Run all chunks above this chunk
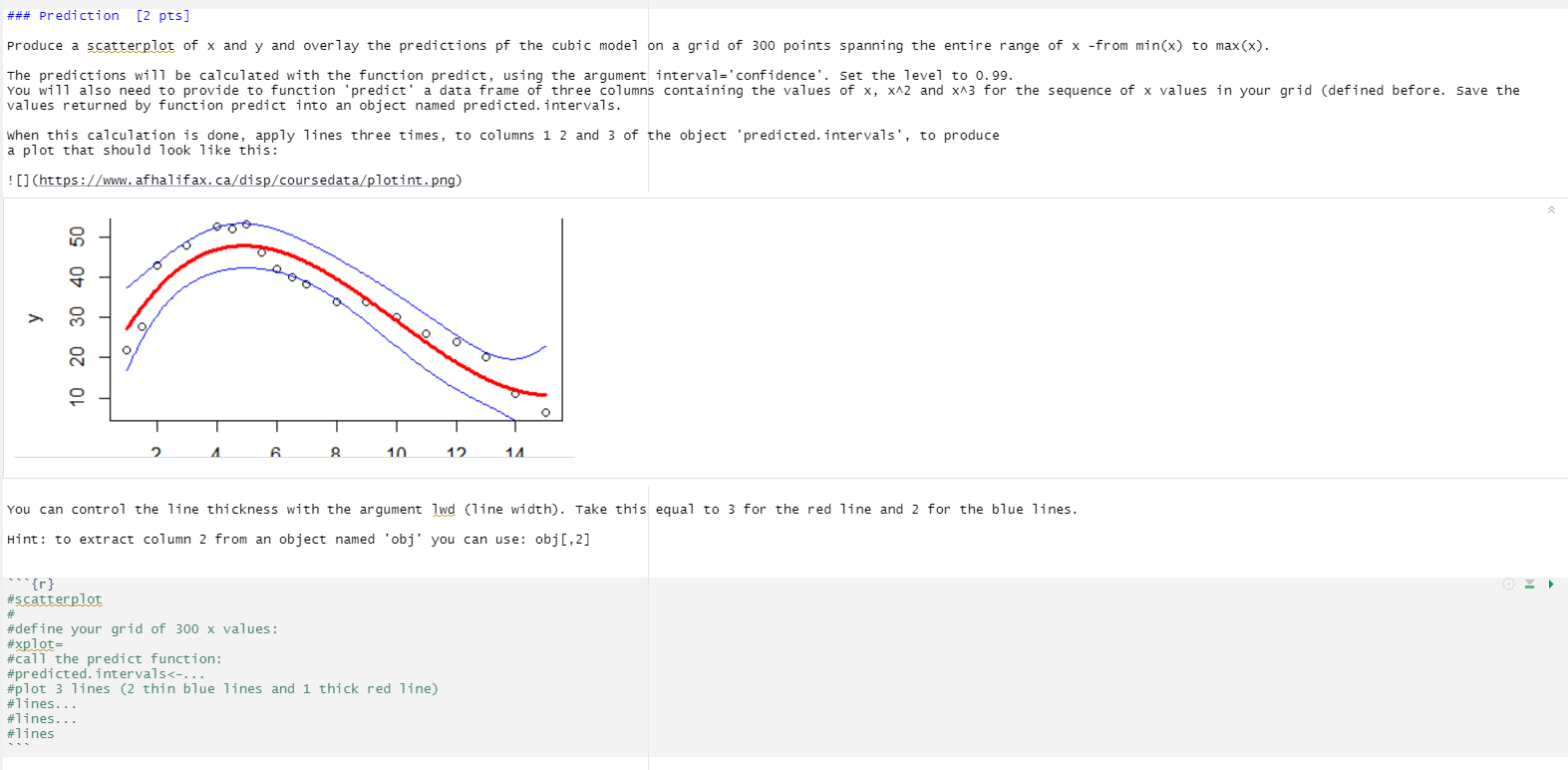 tap(1528, 583)
